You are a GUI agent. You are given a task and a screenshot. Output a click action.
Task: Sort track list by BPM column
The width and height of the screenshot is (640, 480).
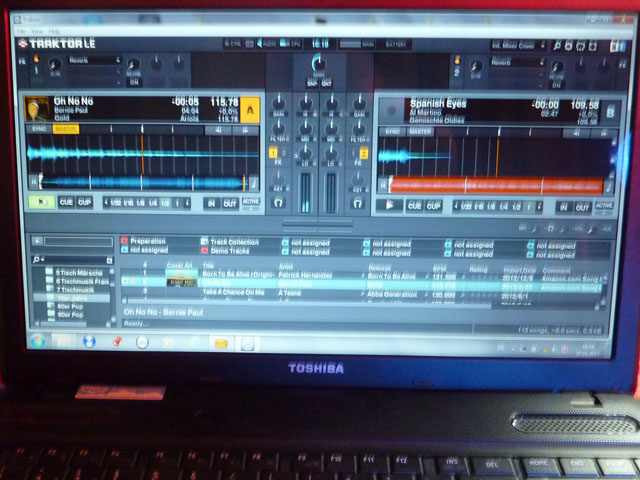pyautogui.click(x=439, y=269)
